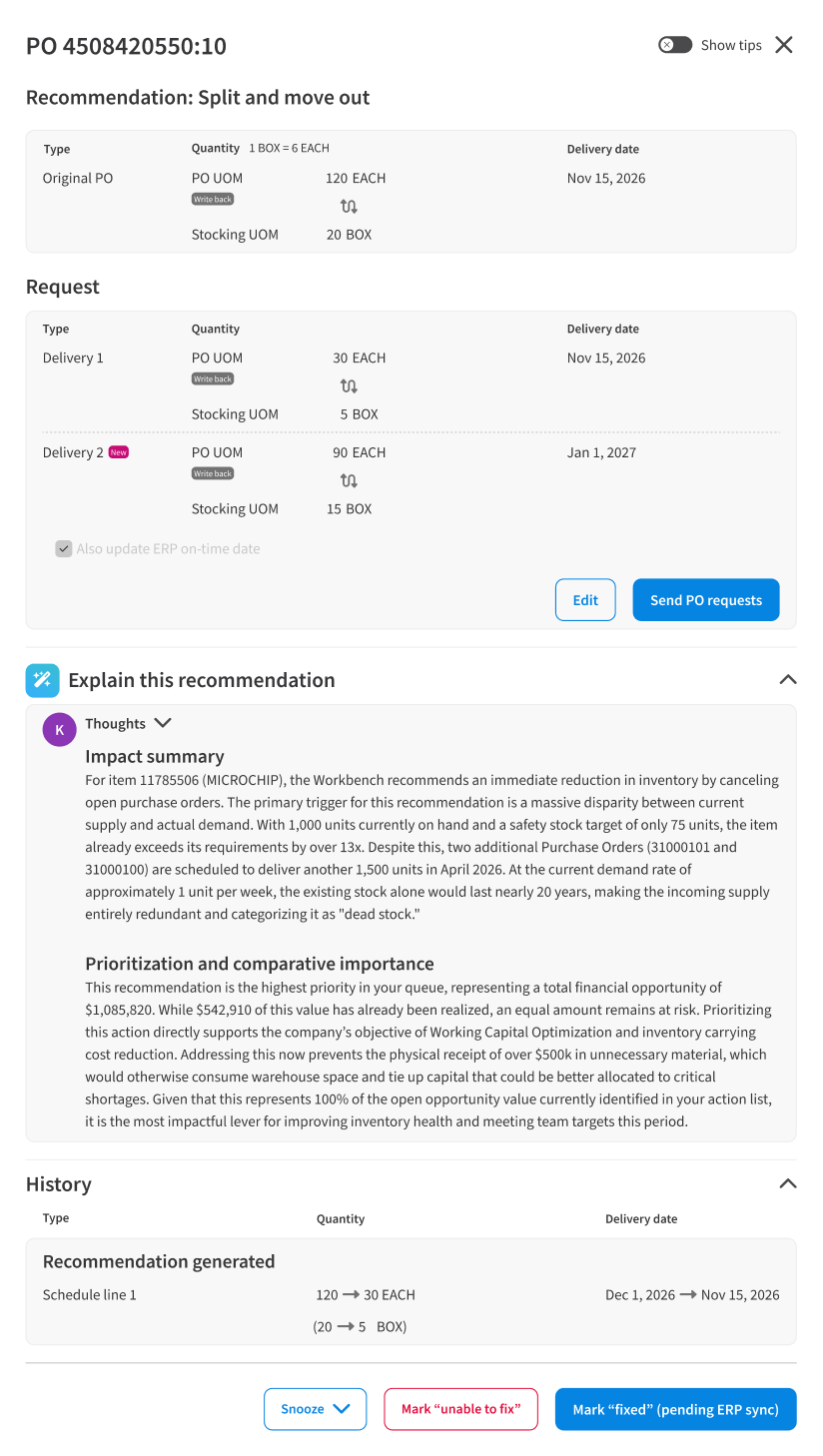
Task: Click the Recommendation generated history entry
Action: click(x=411, y=1292)
